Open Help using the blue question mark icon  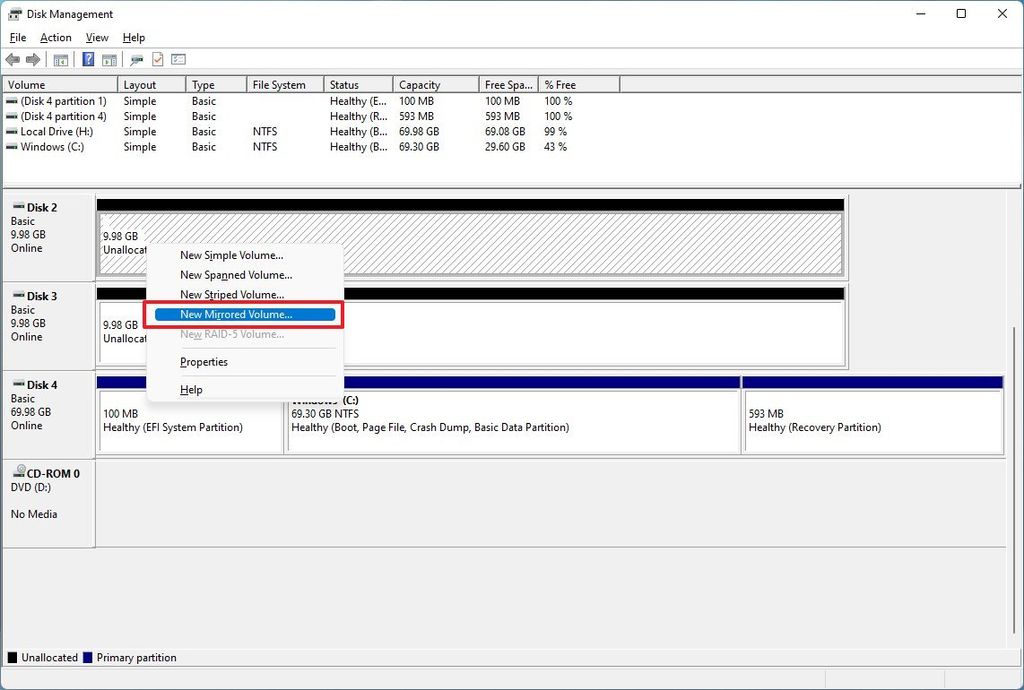coord(88,59)
